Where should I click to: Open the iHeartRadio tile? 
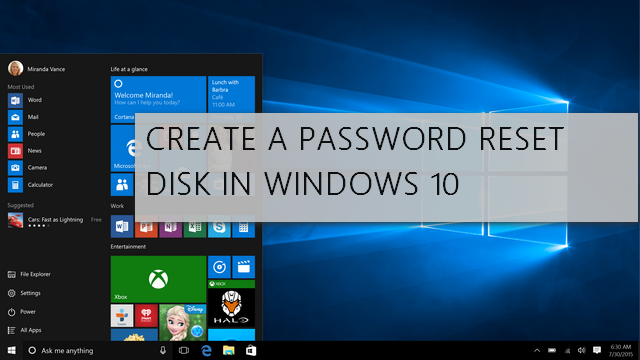[x=146, y=316]
